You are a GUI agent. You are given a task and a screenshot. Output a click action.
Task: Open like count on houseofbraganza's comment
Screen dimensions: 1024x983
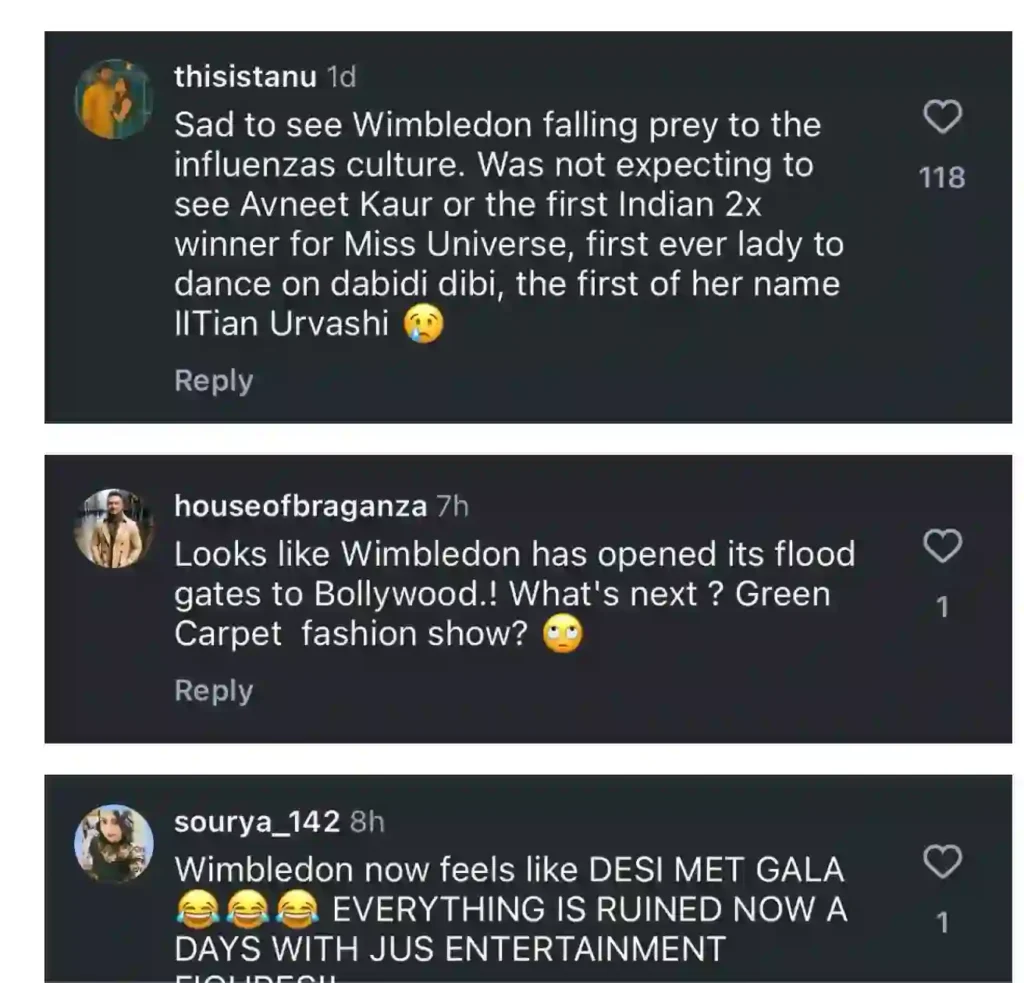[x=941, y=607]
